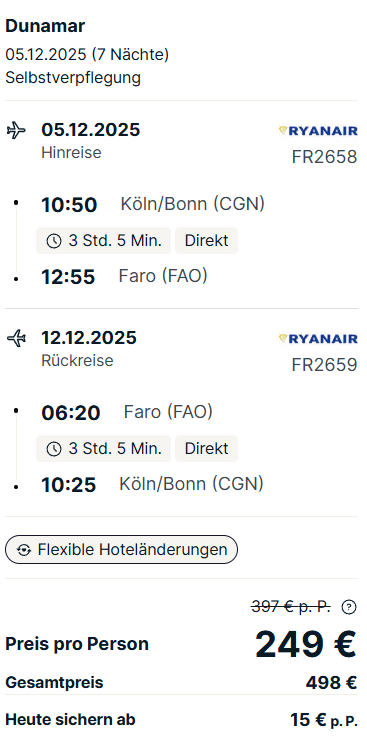
Task: Click the outbound flight airplane icon
Action: (x=16, y=130)
